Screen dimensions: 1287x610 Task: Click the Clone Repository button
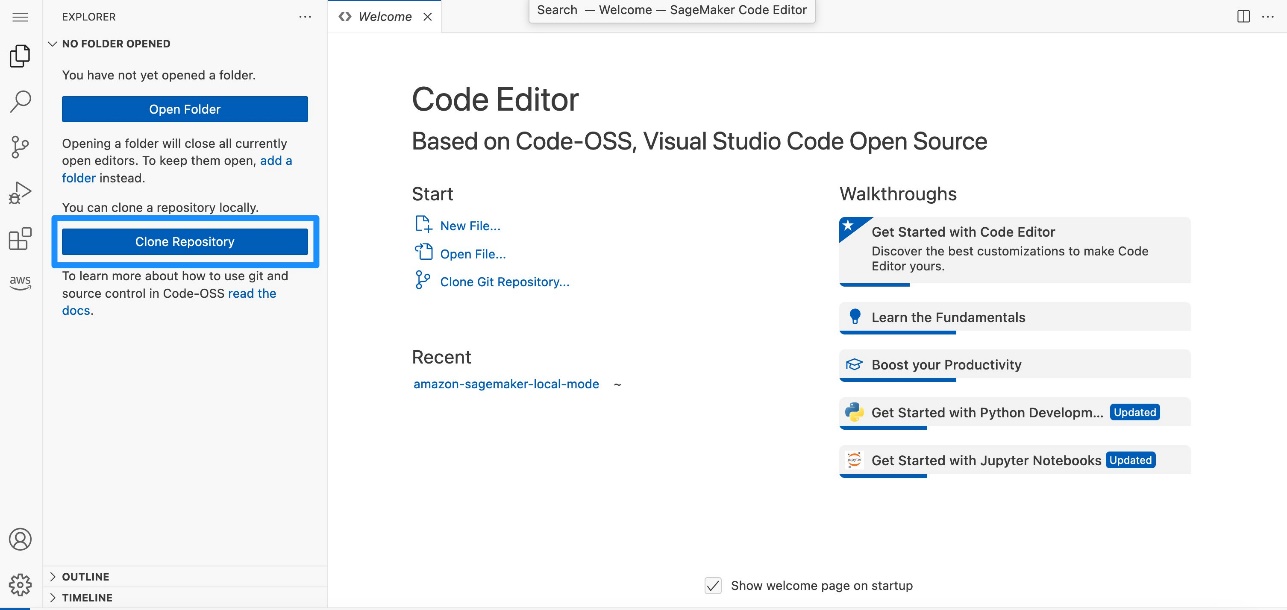pos(185,242)
